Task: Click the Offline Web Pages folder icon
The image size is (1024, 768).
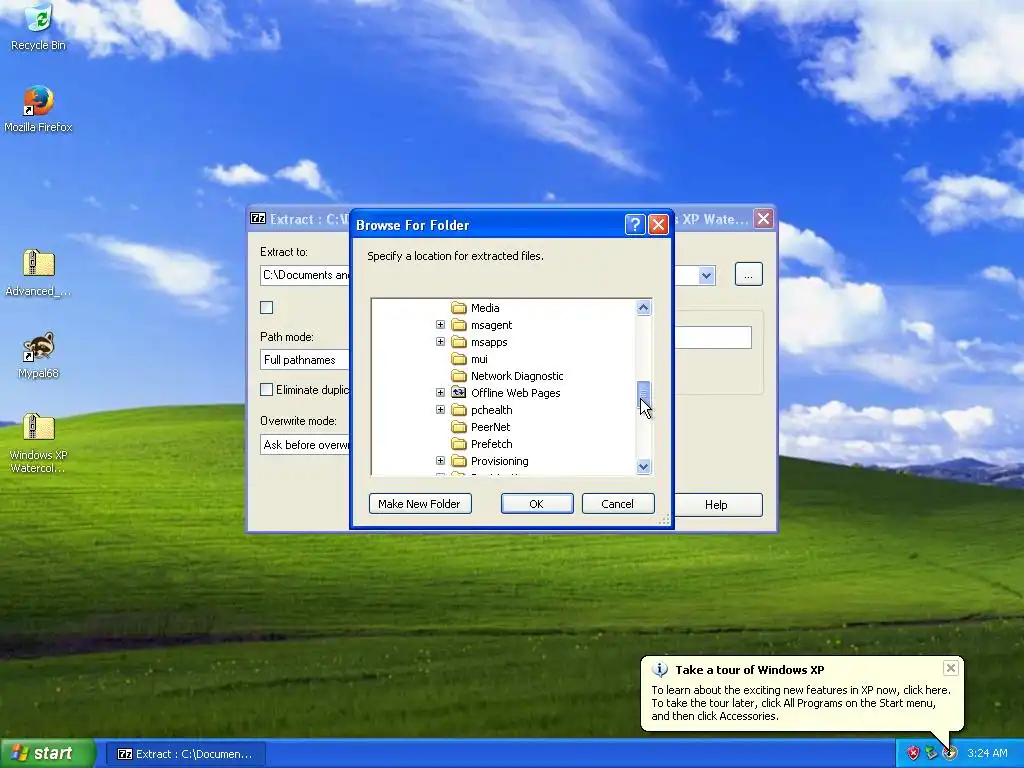Action: point(459,392)
